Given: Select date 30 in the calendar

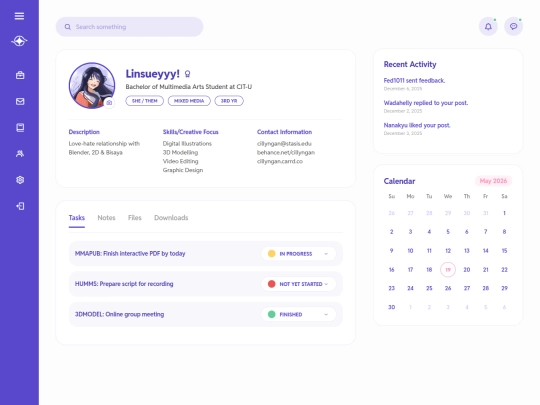Looking at the screenshot, I should click(392, 307).
